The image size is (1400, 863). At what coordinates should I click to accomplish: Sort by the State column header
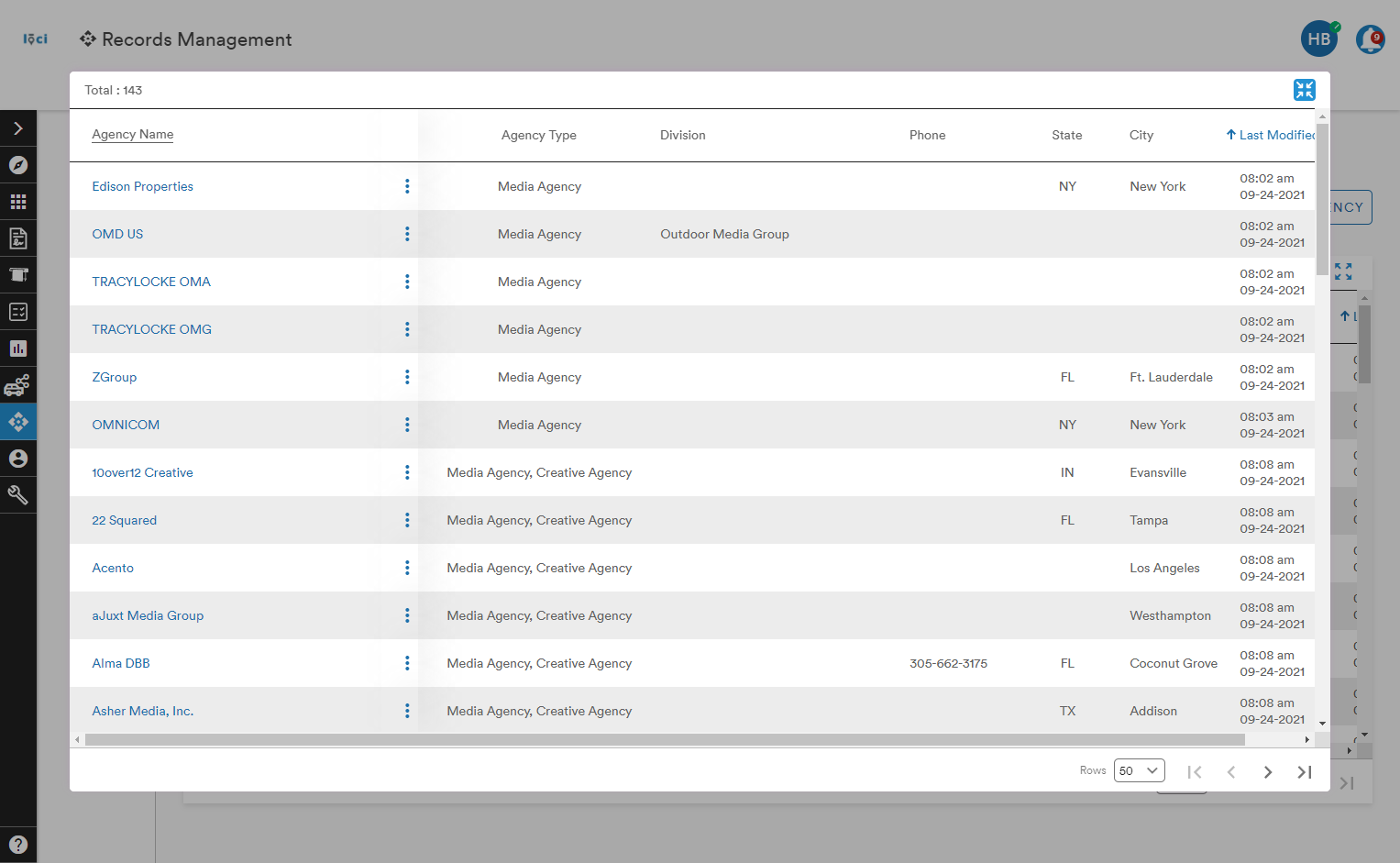[1067, 135]
